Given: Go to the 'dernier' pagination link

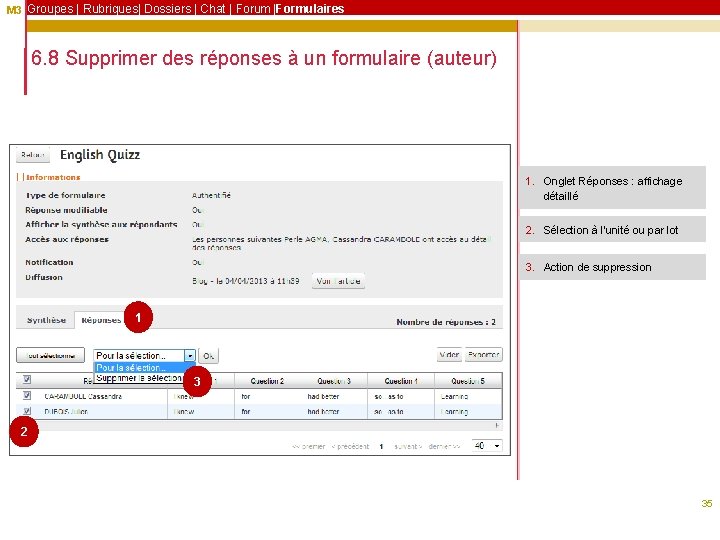Looking at the screenshot, I should coord(444,446).
